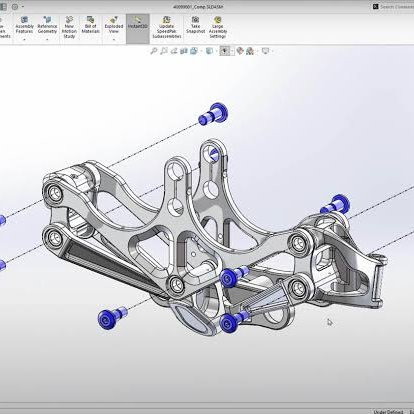Return to Previous View
Screen dimensions: 414x414
coord(174,51)
